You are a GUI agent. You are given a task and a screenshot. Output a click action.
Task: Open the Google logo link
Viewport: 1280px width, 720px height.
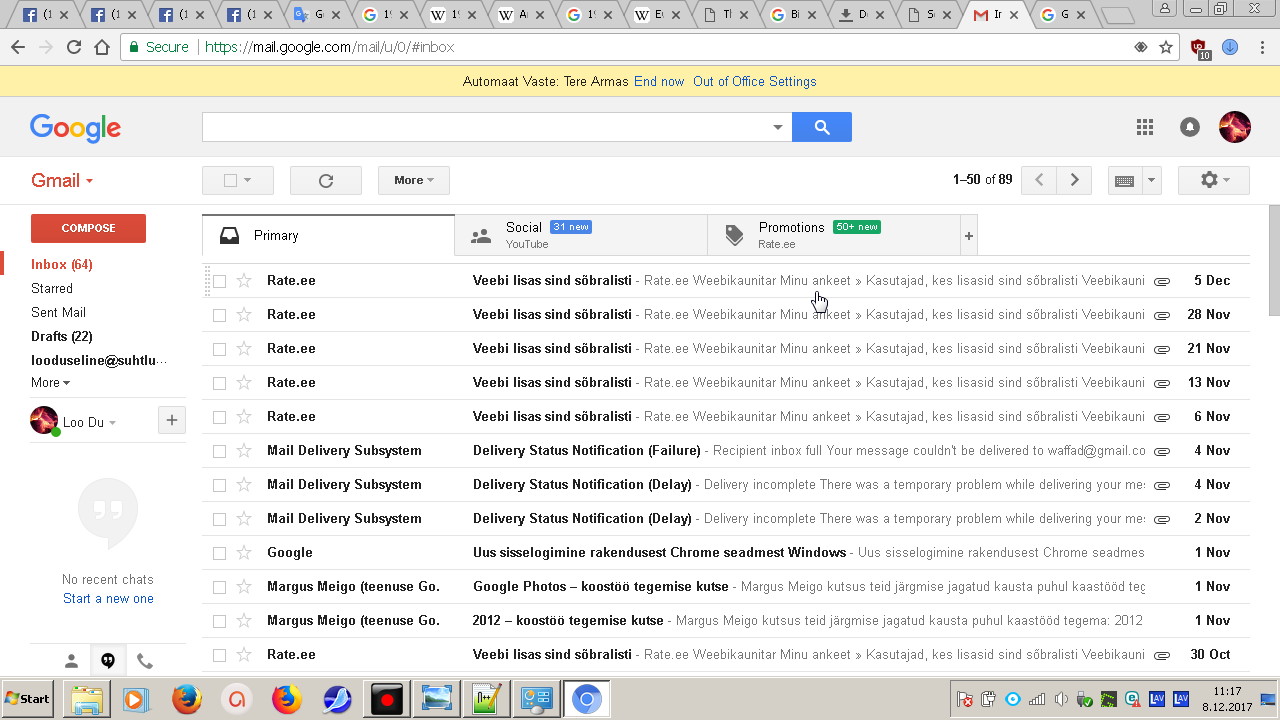(75, 128)
